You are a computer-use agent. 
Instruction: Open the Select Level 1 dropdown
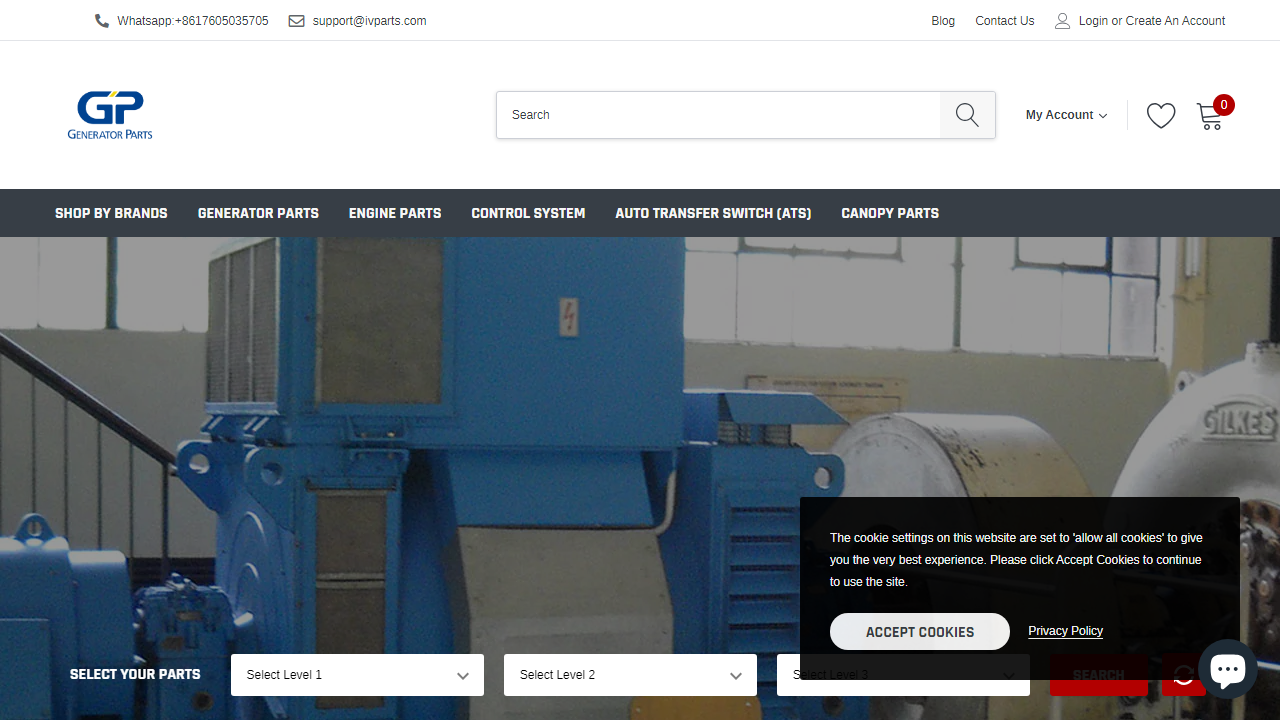357,675
